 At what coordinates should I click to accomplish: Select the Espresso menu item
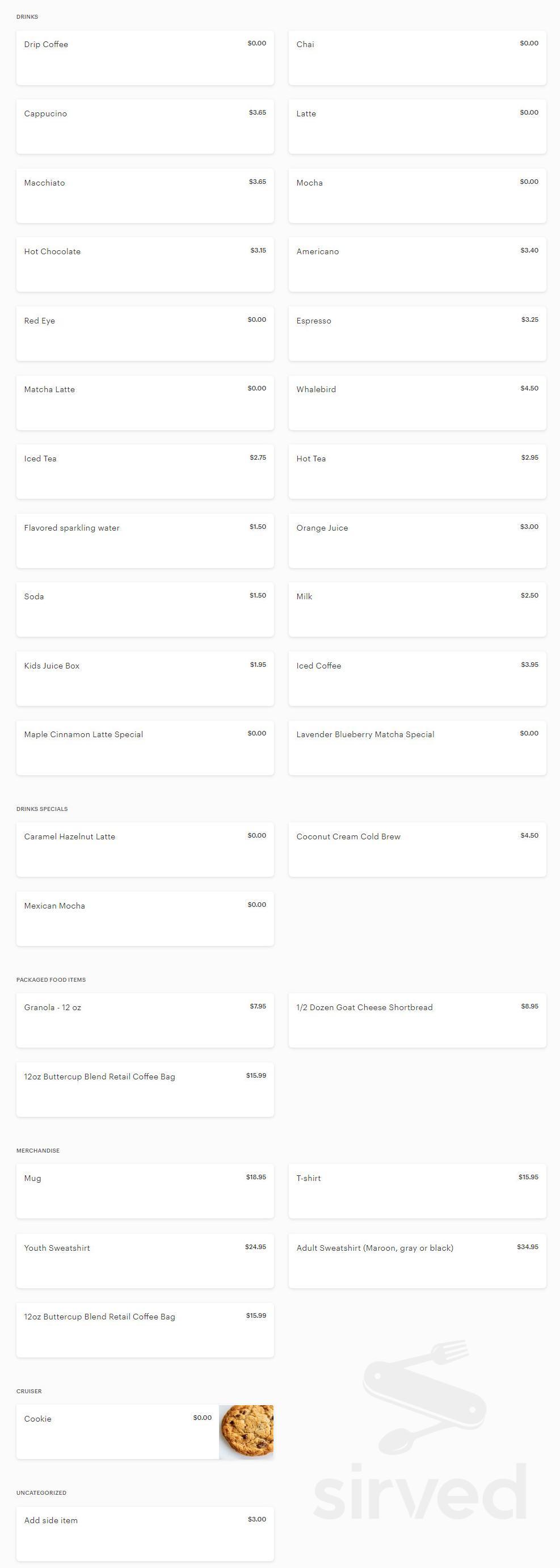[x=417, y=334]
